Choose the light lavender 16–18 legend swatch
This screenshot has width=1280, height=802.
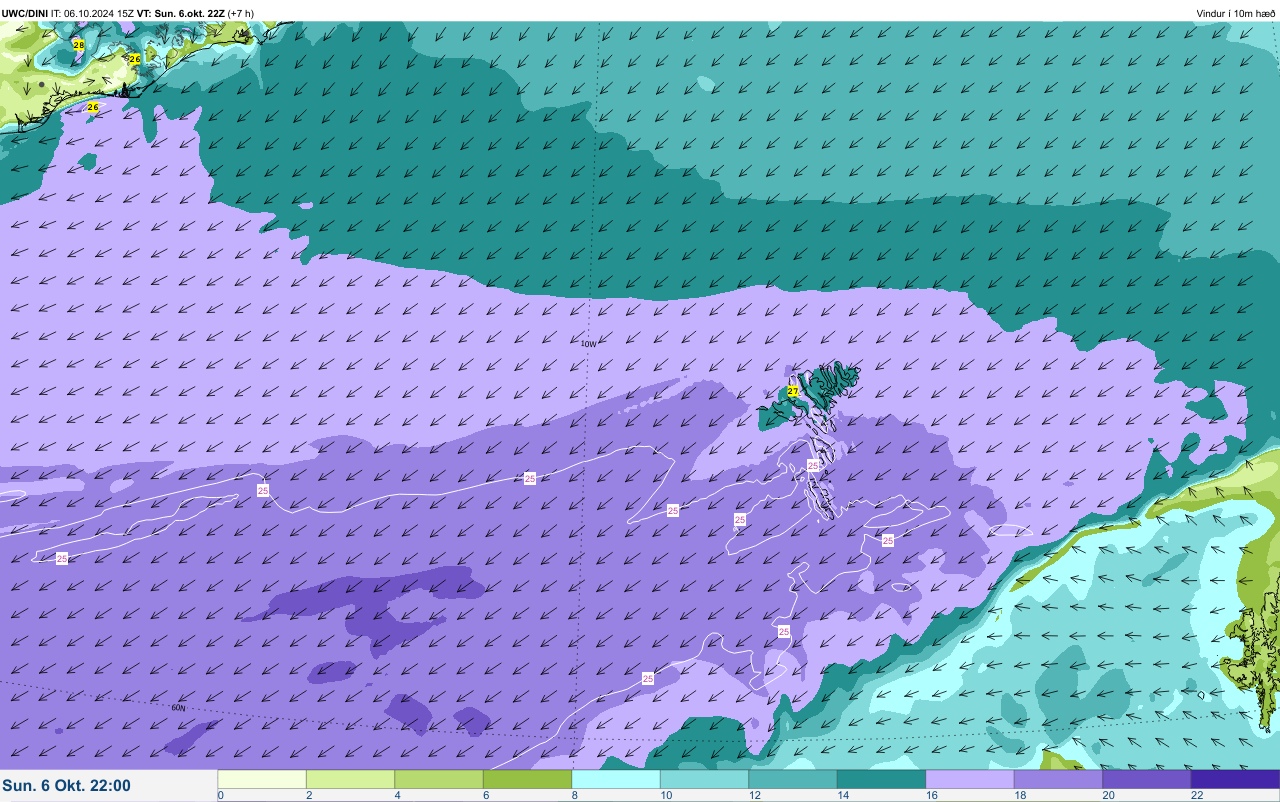(970, 779)
